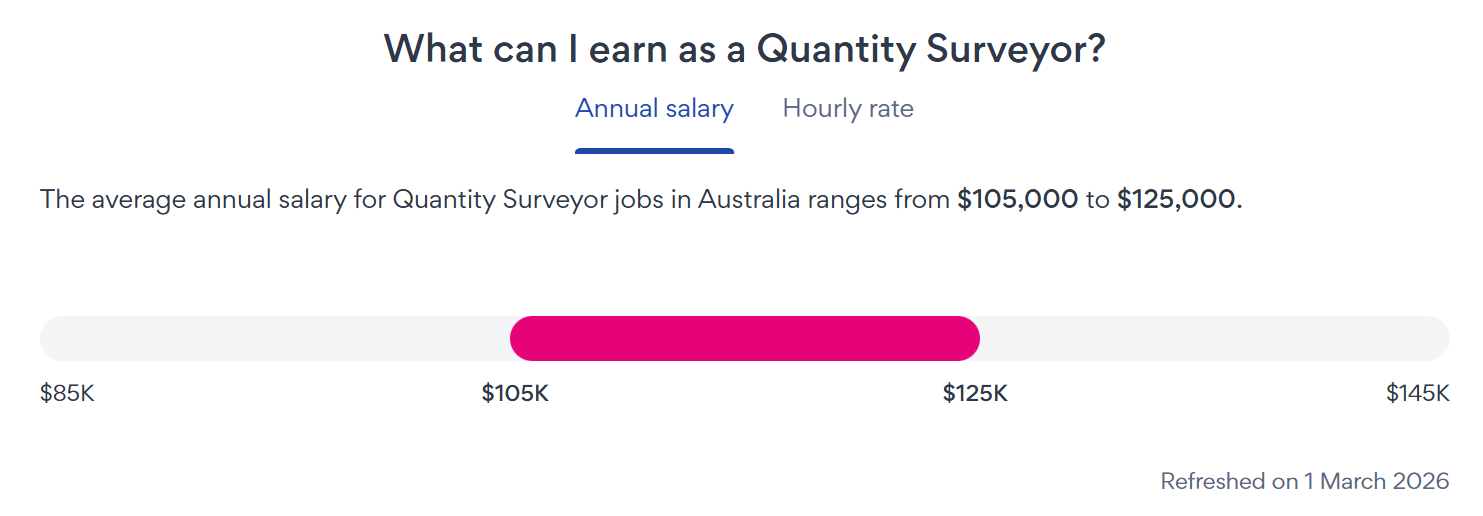Click the $125K label under the bar
This screenshot has height=516, width=1483.
(x=975, y=393)
